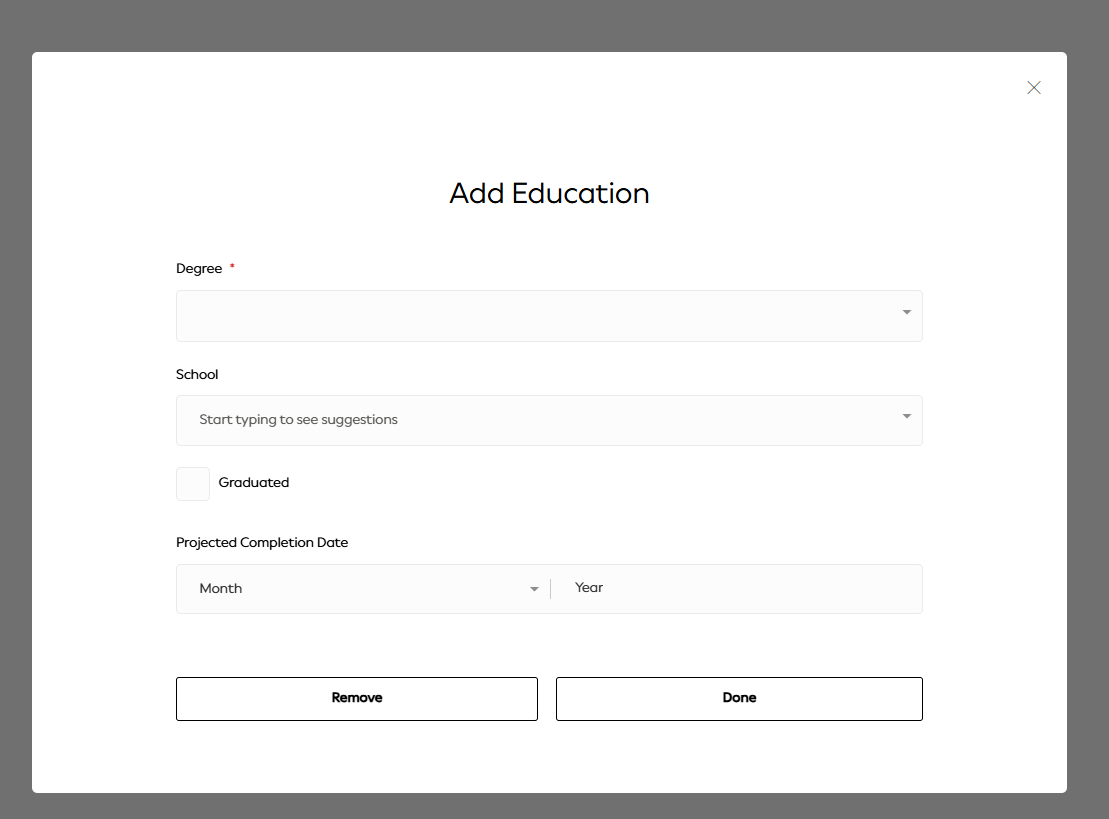Click the Degree label text
This screenshot has width=1109, height=819.
199,269
